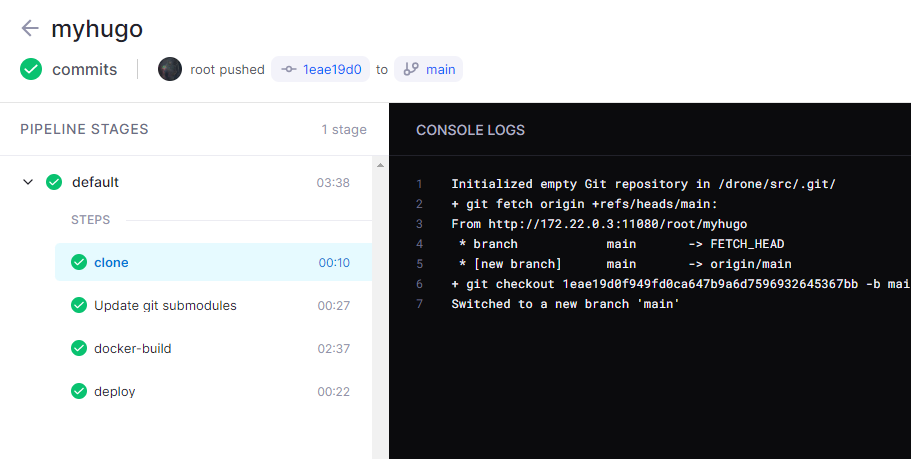This screenshot has height=459, width=911.
Task: Click log line git fetch origin
Action: 586,204
